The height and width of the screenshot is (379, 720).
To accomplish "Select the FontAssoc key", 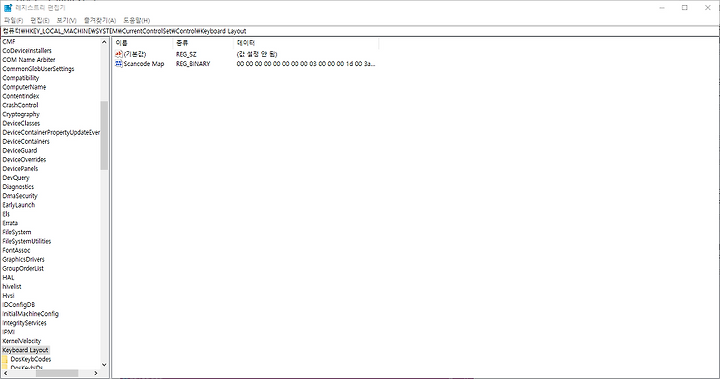I will tap(16, 250).
